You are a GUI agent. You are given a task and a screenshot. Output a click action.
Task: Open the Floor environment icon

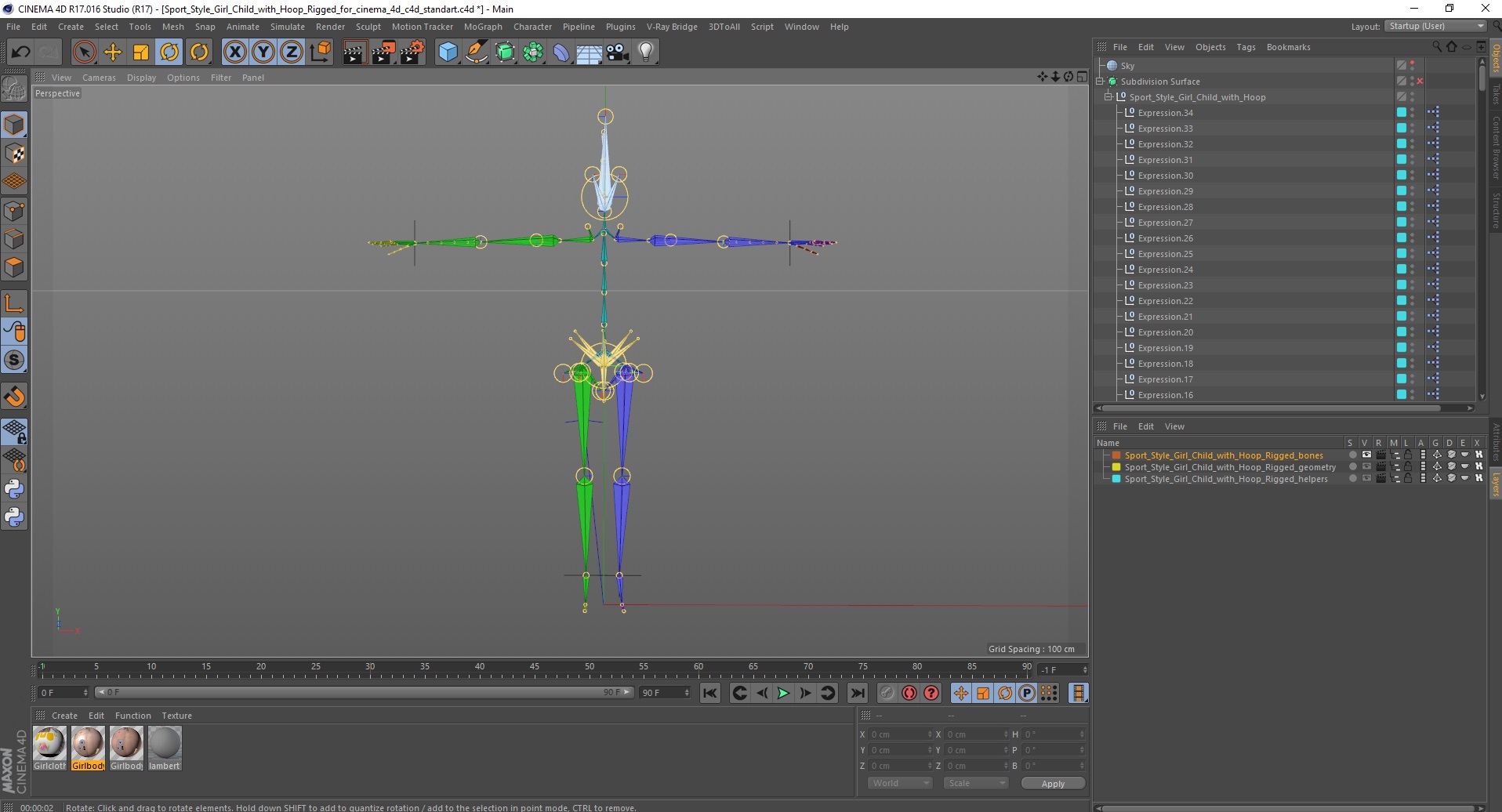[590, 53]
